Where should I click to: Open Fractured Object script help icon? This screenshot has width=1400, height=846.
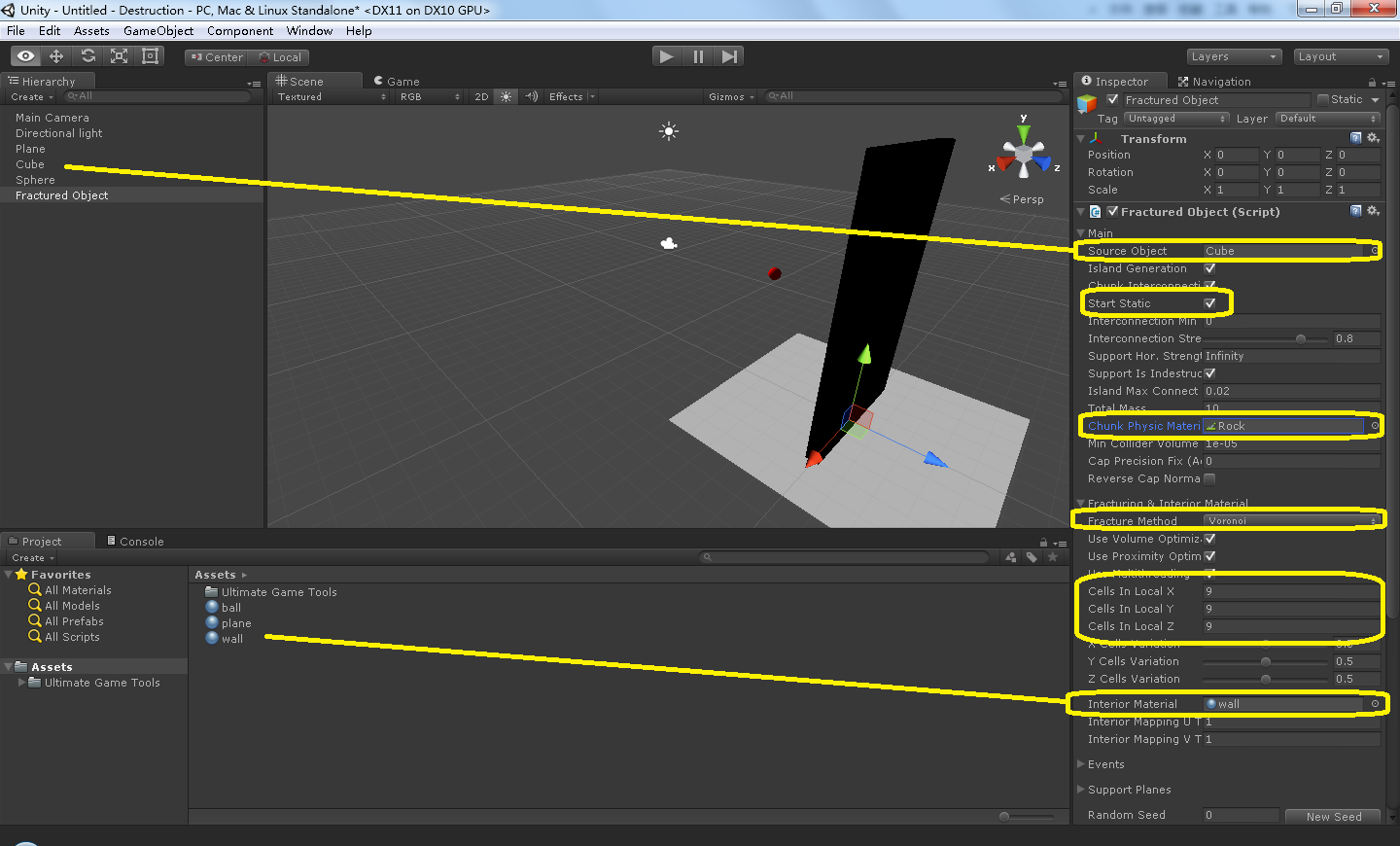(1356, 211)
